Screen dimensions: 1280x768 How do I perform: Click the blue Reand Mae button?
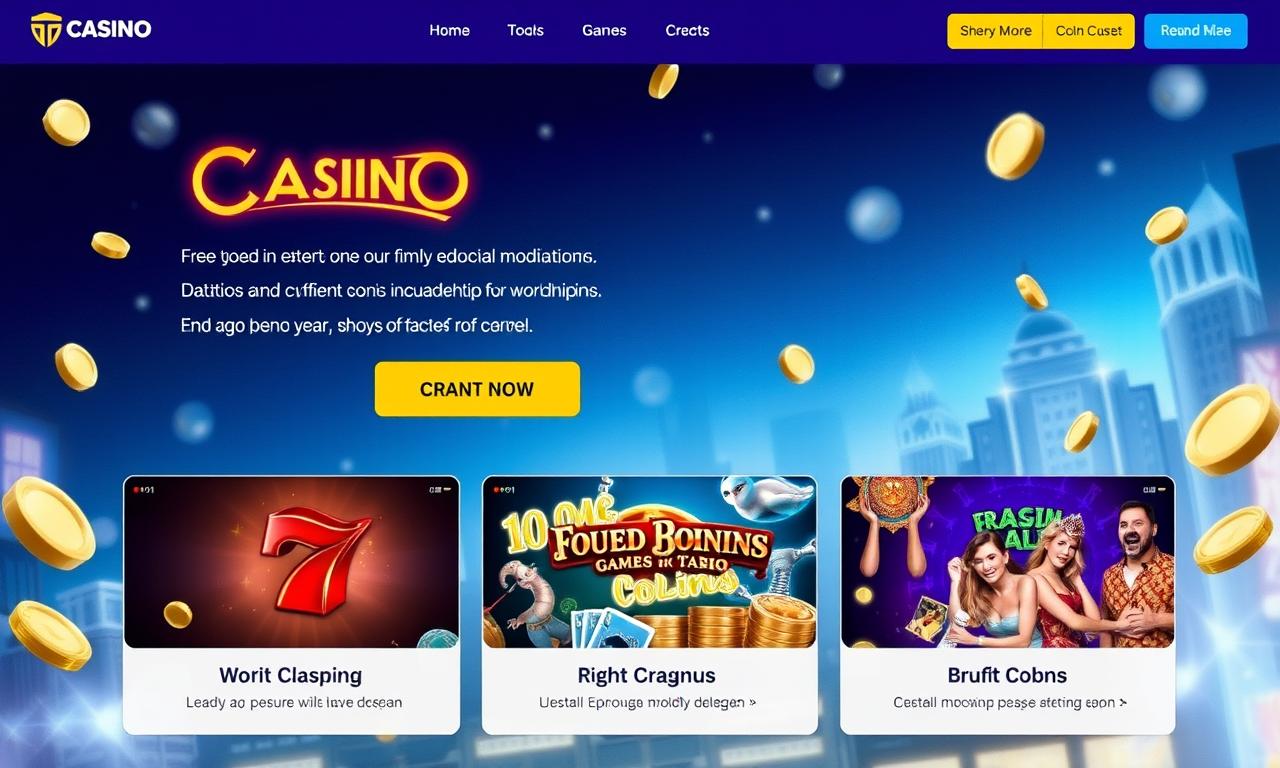[x=1195, y=31]
